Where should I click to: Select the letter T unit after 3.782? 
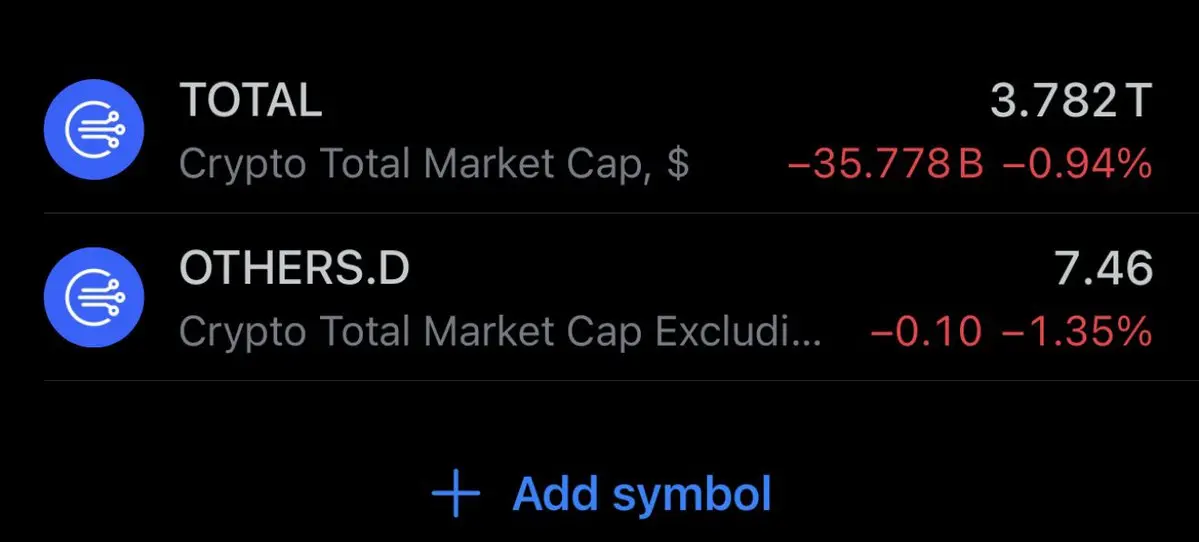click(1137, 101)
